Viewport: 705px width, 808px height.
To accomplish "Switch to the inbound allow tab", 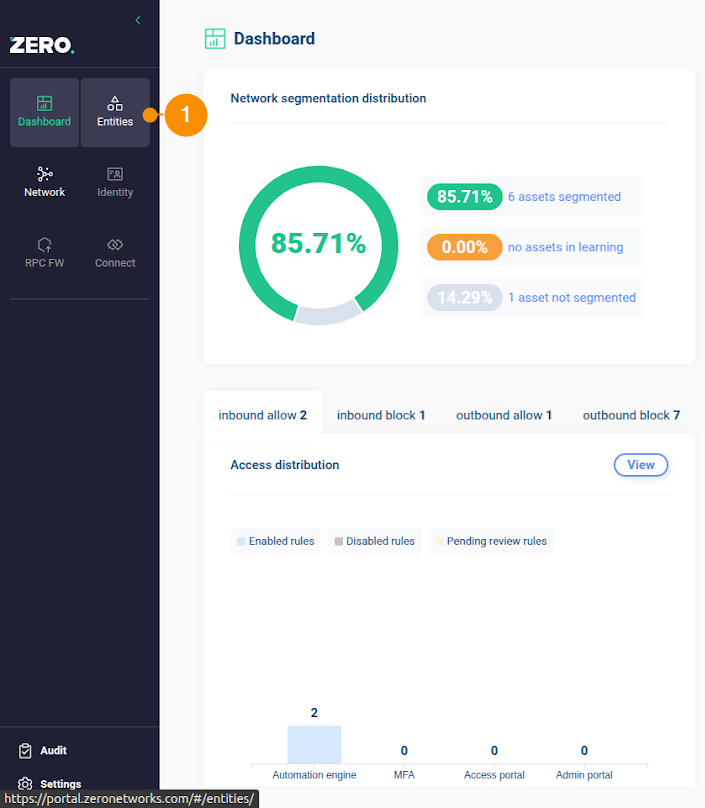I will pyautogui.click(x=262, y=415).
